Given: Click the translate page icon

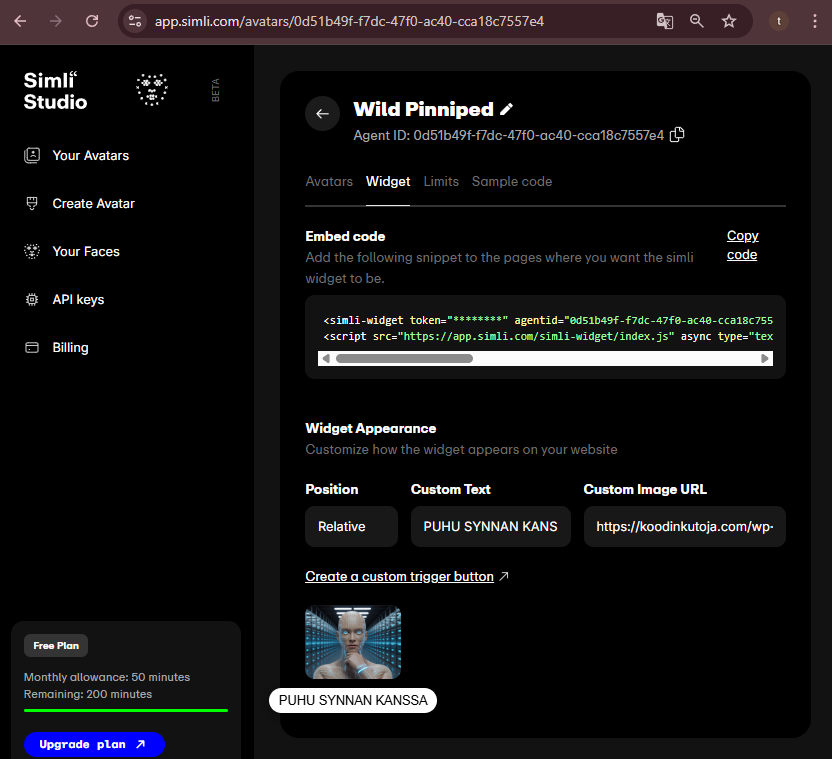Looking at the screenshot, I should pyautogui.click(x=664, y=21).
